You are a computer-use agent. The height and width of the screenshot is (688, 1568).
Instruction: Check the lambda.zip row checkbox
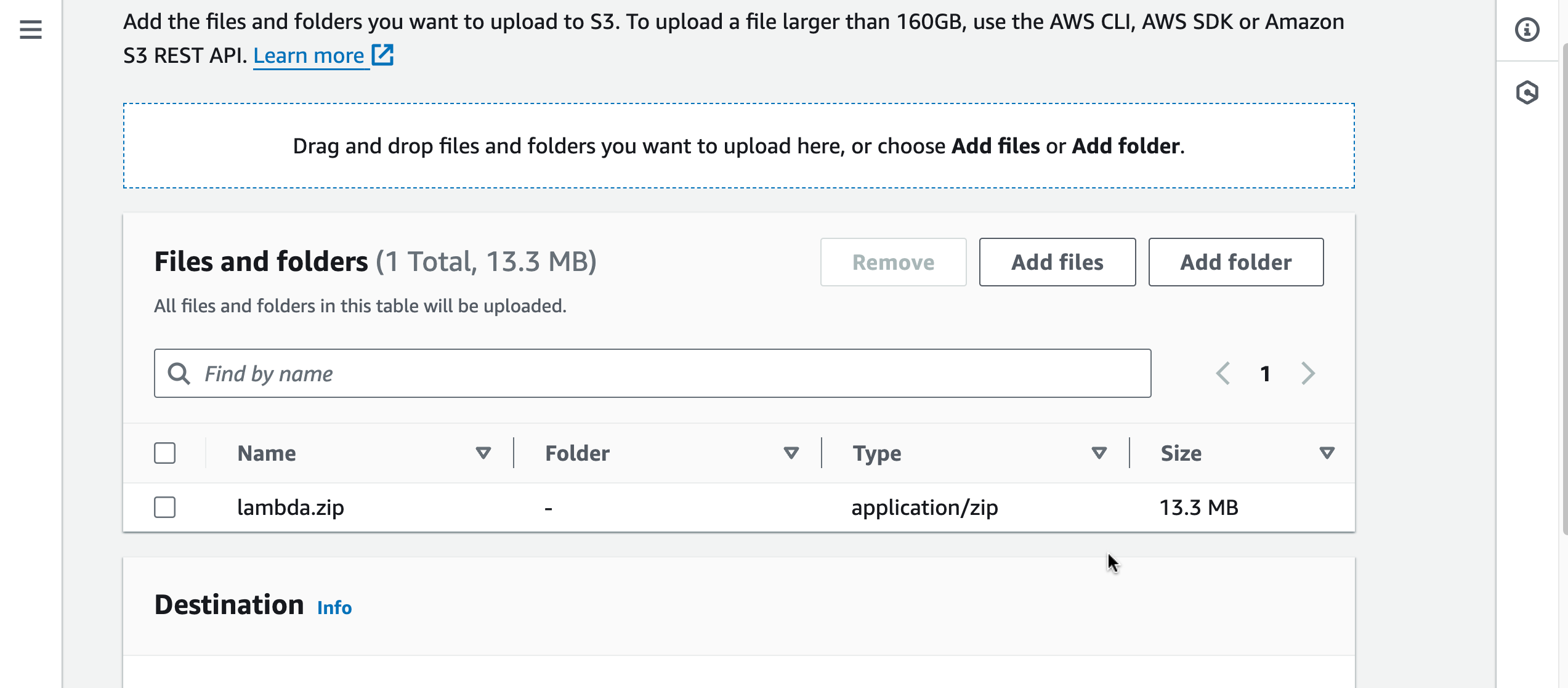point(164,507)
